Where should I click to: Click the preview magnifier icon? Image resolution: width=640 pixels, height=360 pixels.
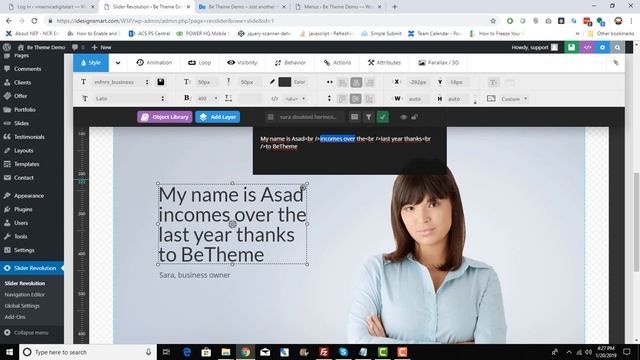(617, 47)
